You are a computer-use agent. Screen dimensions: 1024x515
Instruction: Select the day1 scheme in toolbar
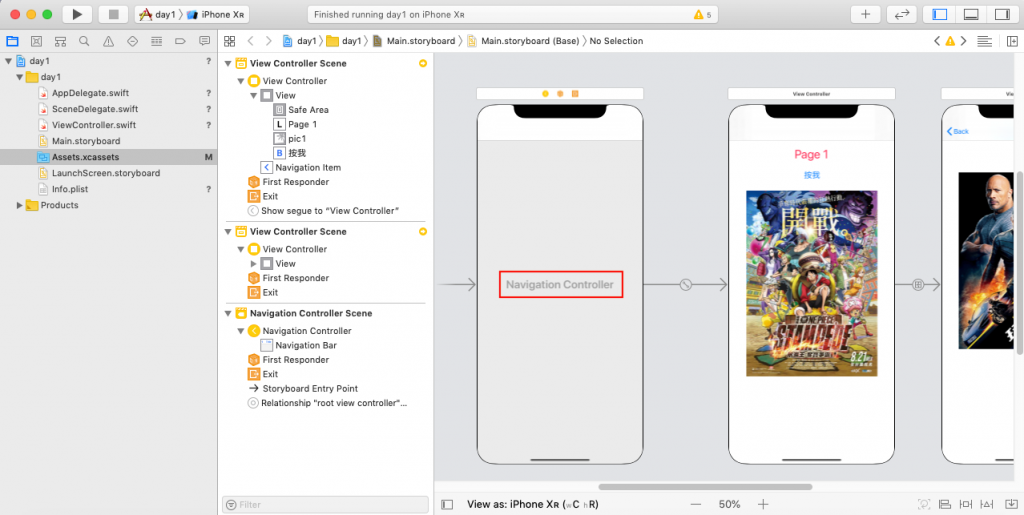[157, 14]
